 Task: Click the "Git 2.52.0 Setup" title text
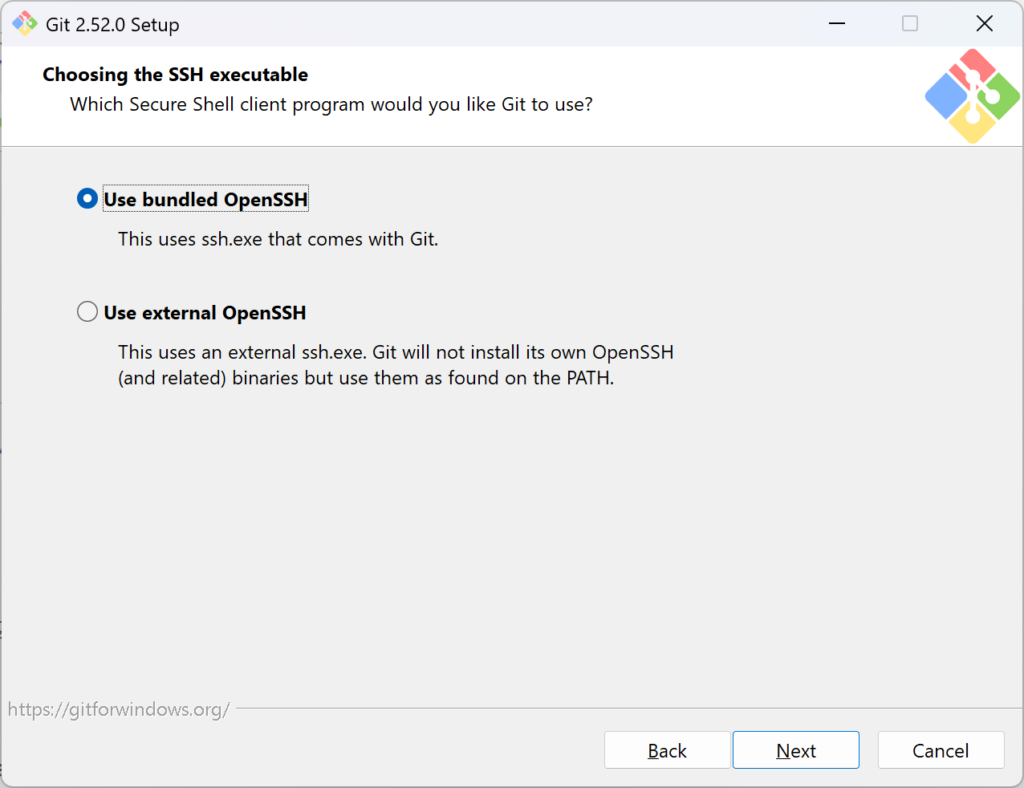click(x=113, y=25)
